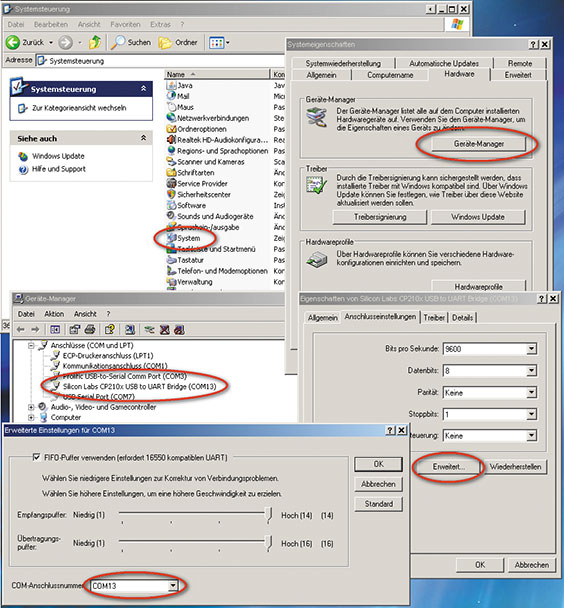Expand Audio-, Video- und Gamecontroller node
Viewport: 564px width, 608px height.
(x=31, y=407)
